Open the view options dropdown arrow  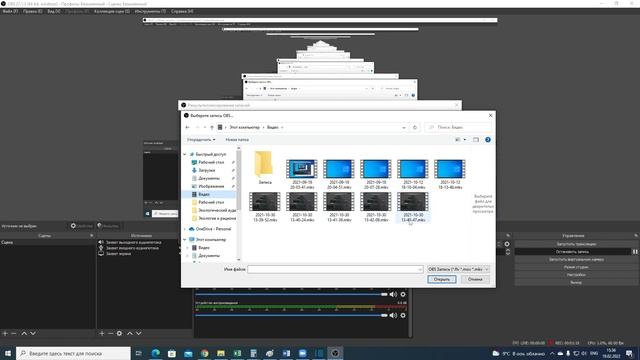coord(464,140)
